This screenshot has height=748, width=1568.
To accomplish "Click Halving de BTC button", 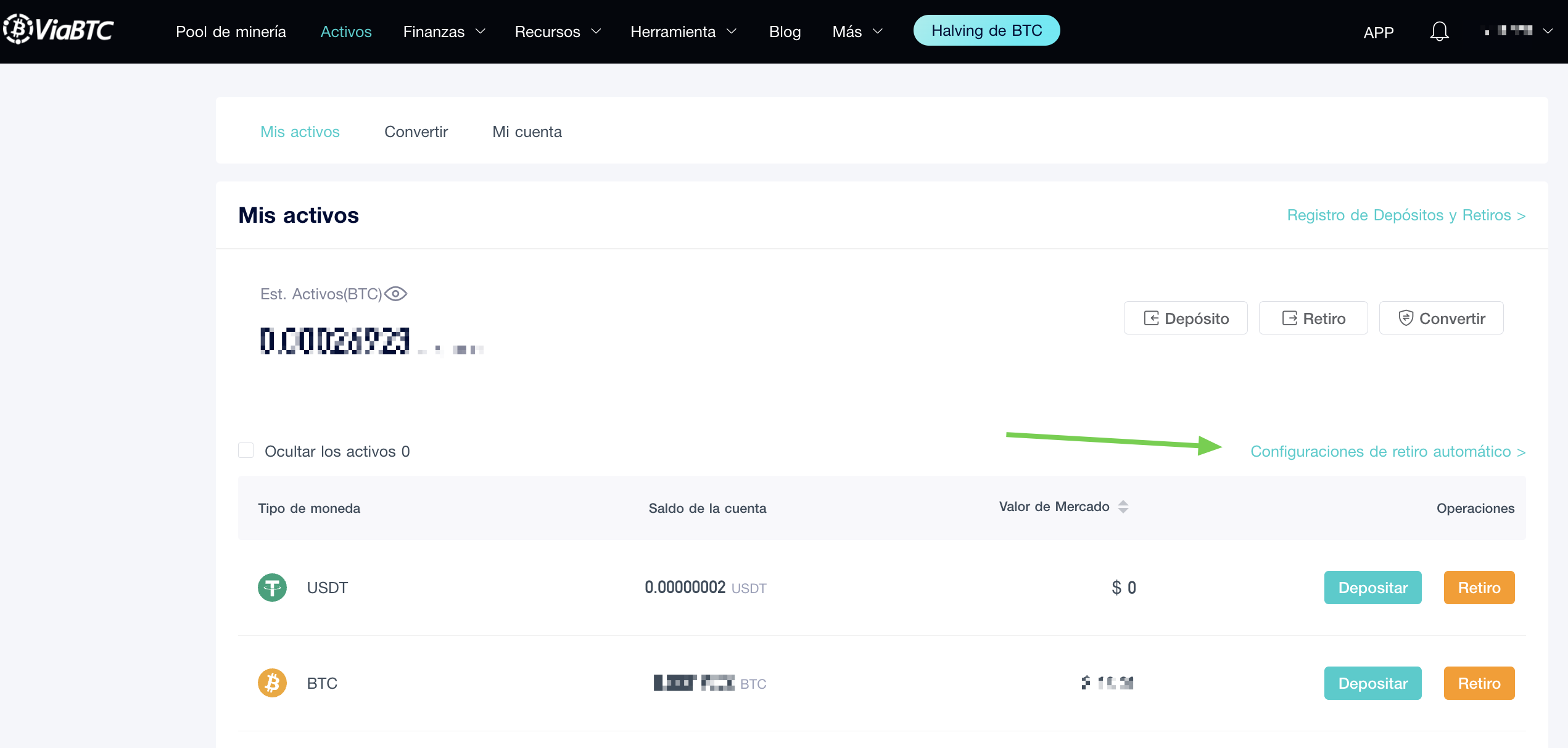I will 986,30.
